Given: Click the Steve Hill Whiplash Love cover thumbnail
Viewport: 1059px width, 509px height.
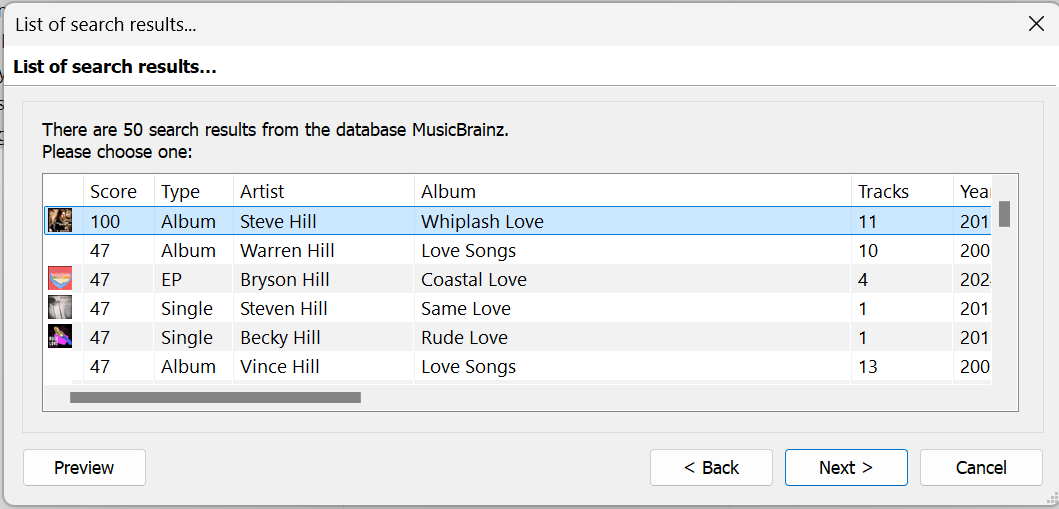Looking at the screenshot, I should pos(60,221).
